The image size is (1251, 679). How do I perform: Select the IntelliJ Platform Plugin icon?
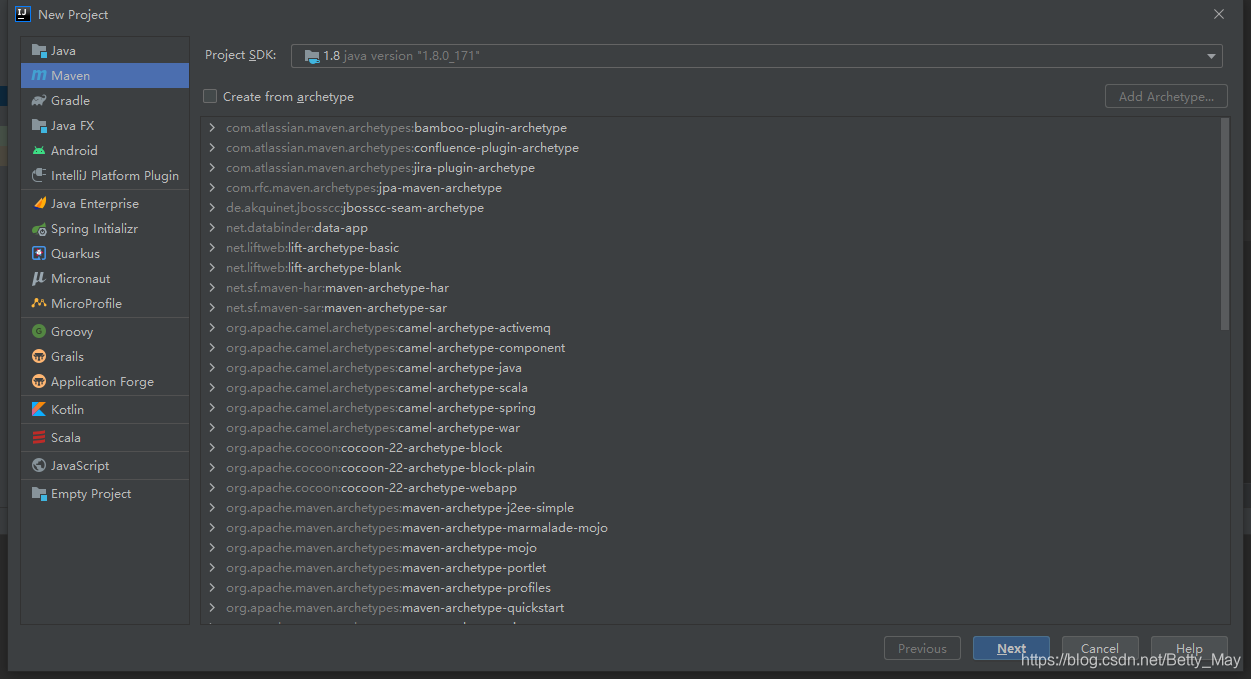[x=39, y=176]
